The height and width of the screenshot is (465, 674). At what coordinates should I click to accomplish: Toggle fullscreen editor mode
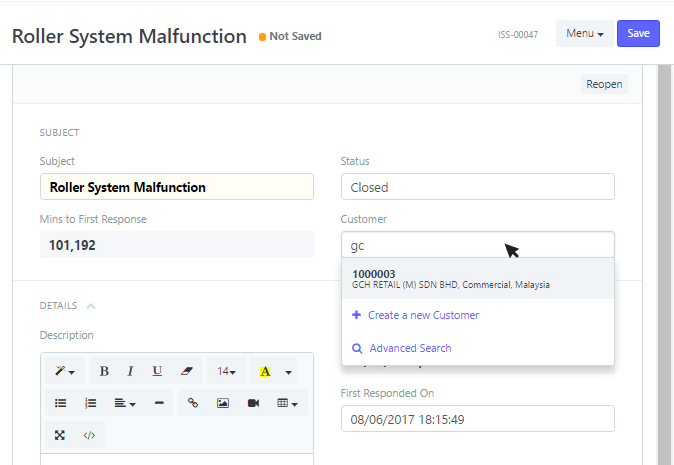point(60,435)
